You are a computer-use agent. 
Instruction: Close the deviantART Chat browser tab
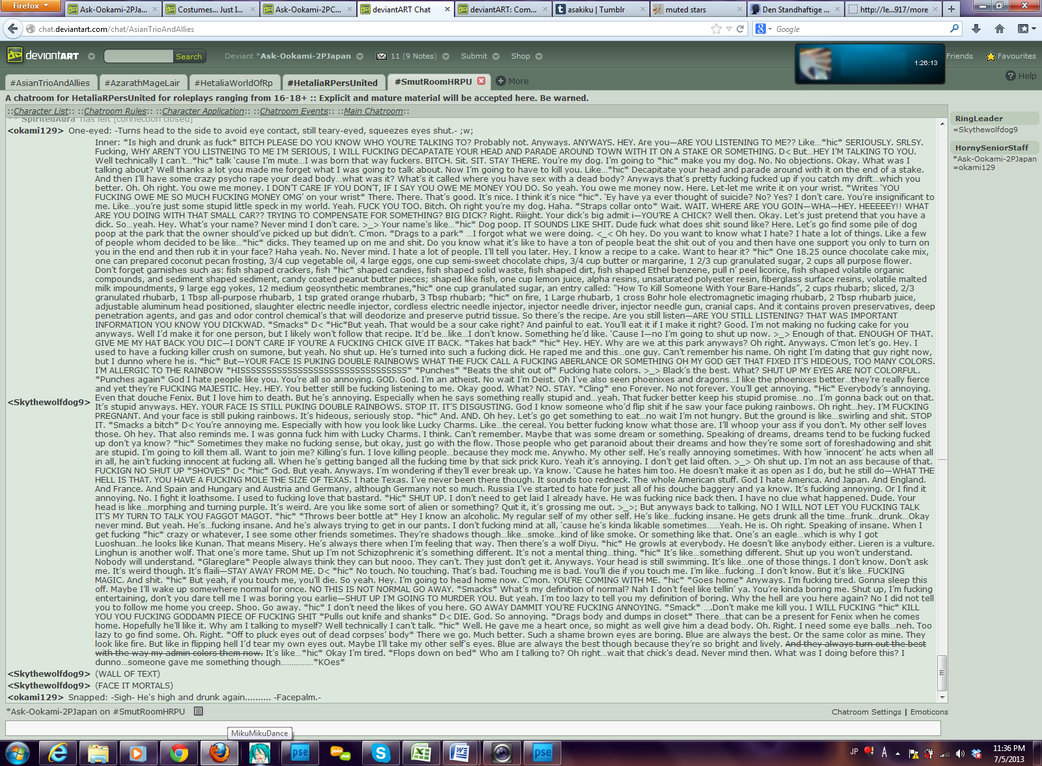(x=447, y=9)
